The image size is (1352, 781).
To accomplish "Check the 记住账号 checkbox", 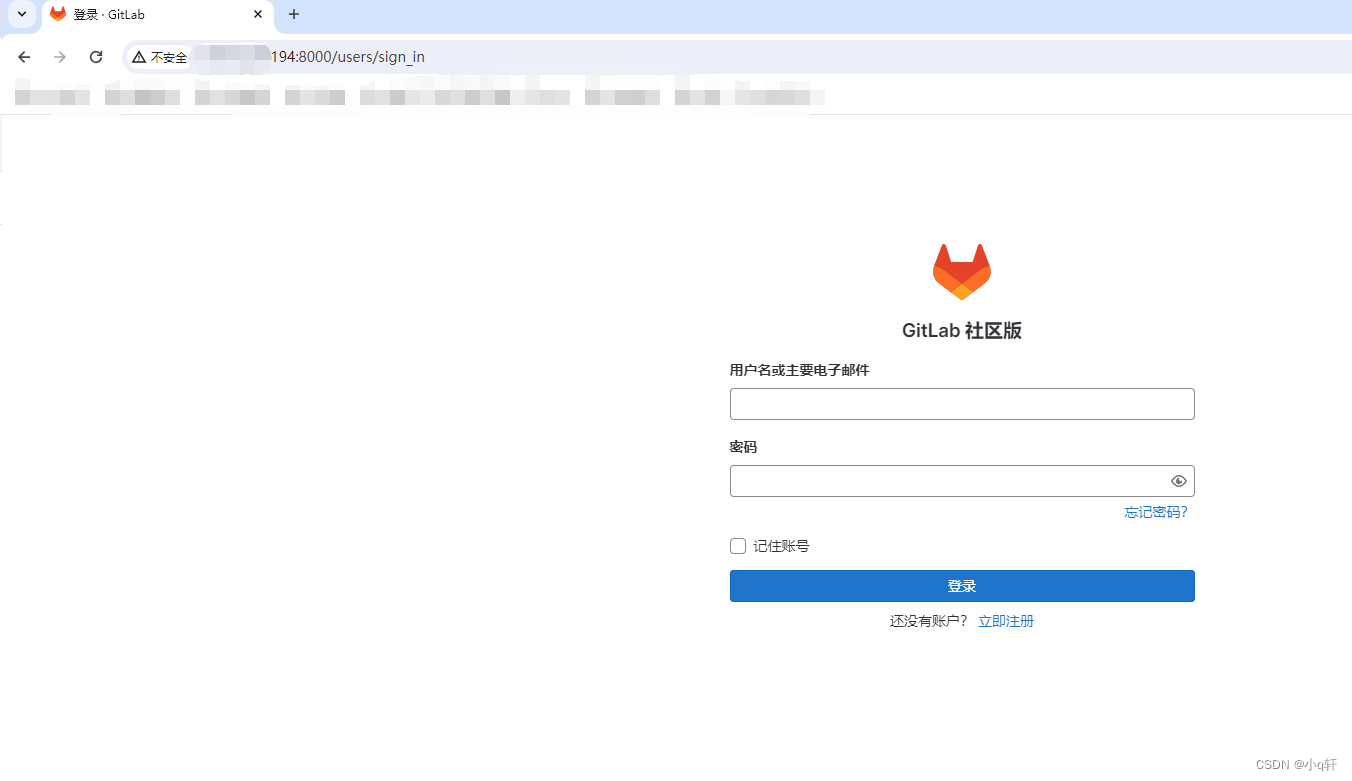I will 738,546.
